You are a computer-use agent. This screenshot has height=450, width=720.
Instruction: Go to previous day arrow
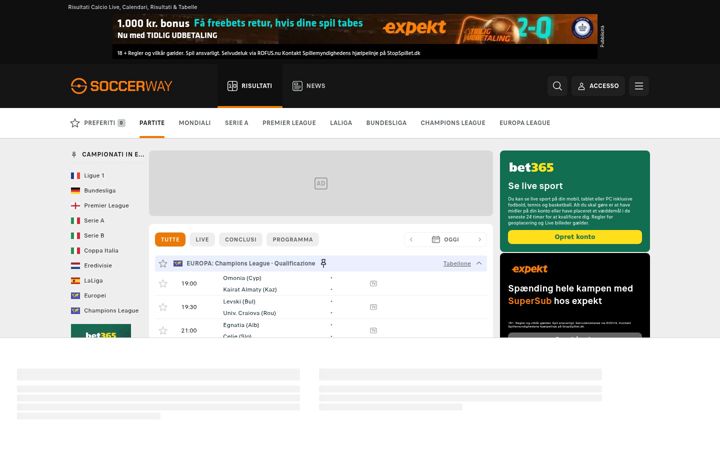[411, 239]
